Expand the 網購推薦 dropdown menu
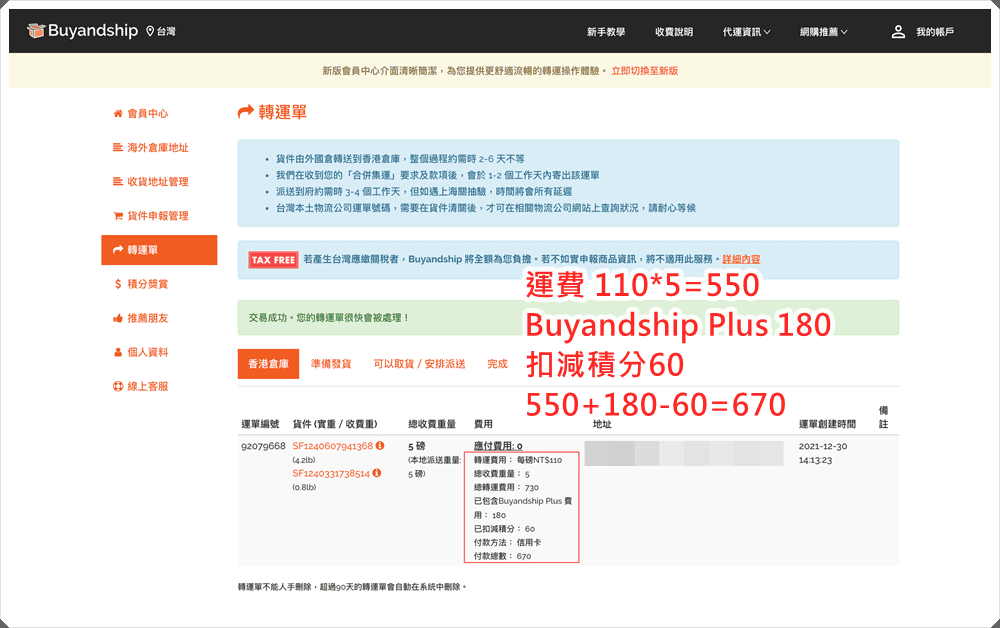Screen dimensions: 1000x628 (x=824, y=32)
